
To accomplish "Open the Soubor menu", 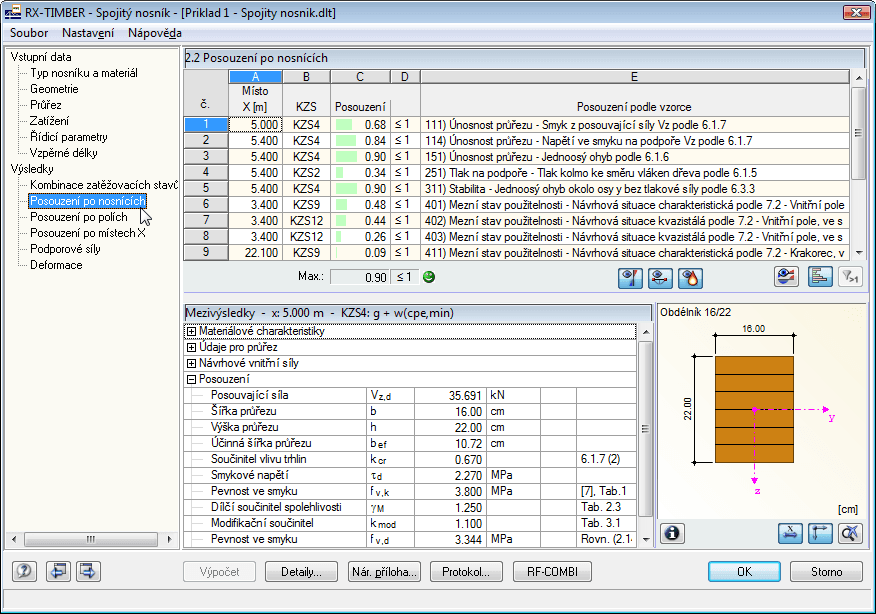I will point(29,33).
